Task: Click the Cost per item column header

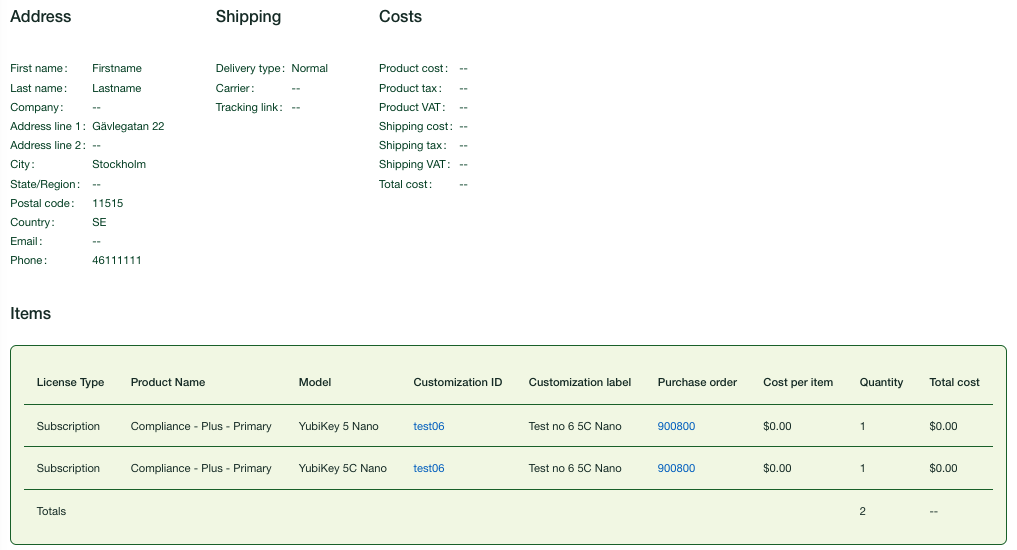Action: (x=798, y=382)
